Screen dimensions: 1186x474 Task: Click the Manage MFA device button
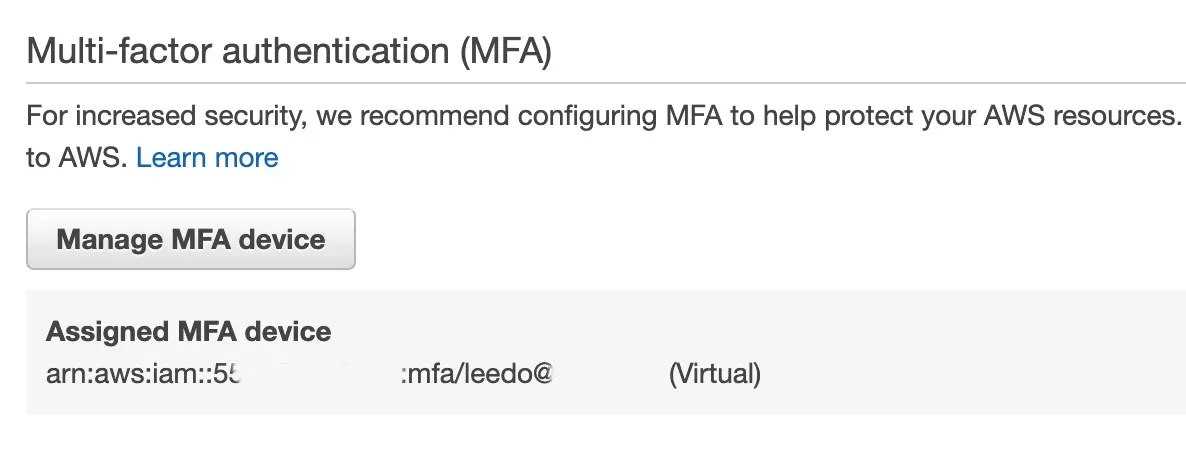[x=190, y=240]
